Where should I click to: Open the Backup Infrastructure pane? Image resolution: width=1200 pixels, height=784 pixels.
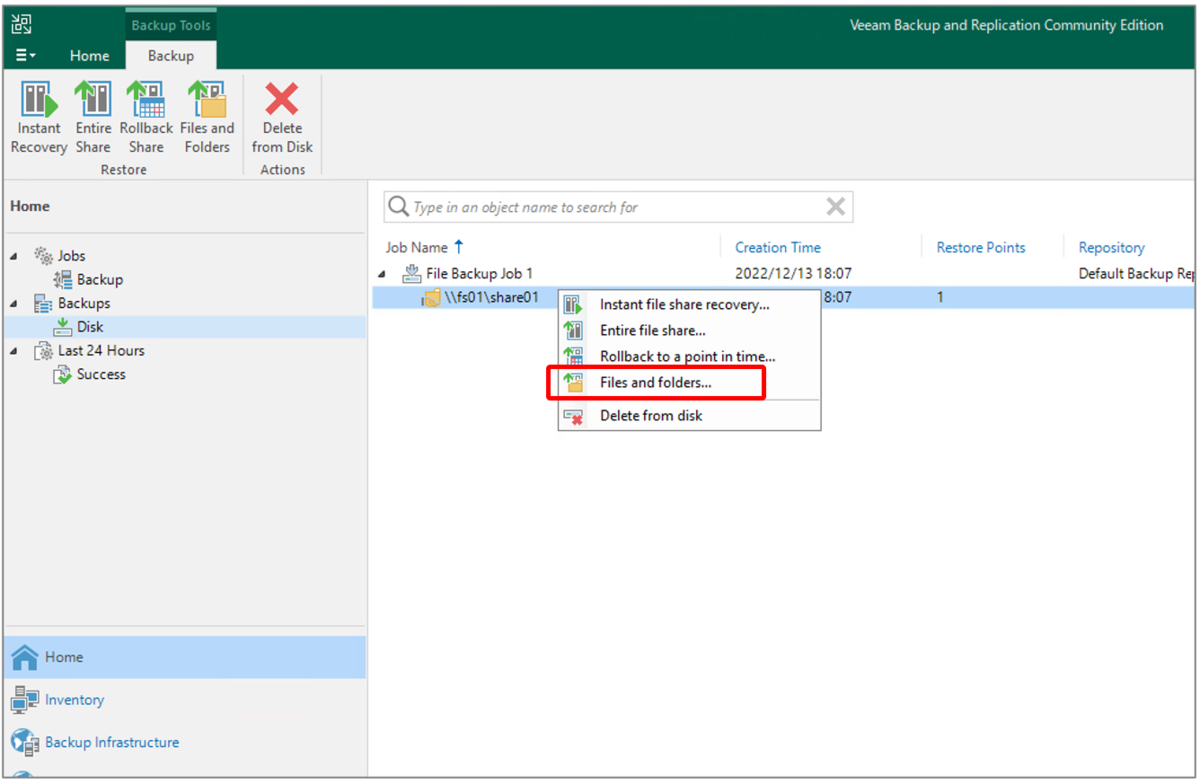click(x=184, y=742)
